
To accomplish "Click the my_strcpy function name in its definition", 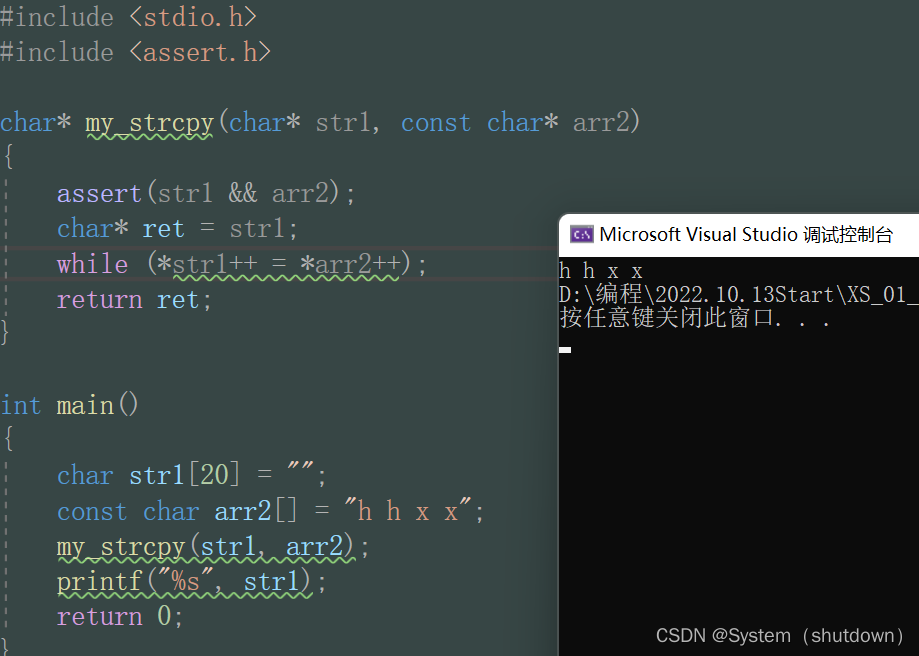I will [149, 124].
